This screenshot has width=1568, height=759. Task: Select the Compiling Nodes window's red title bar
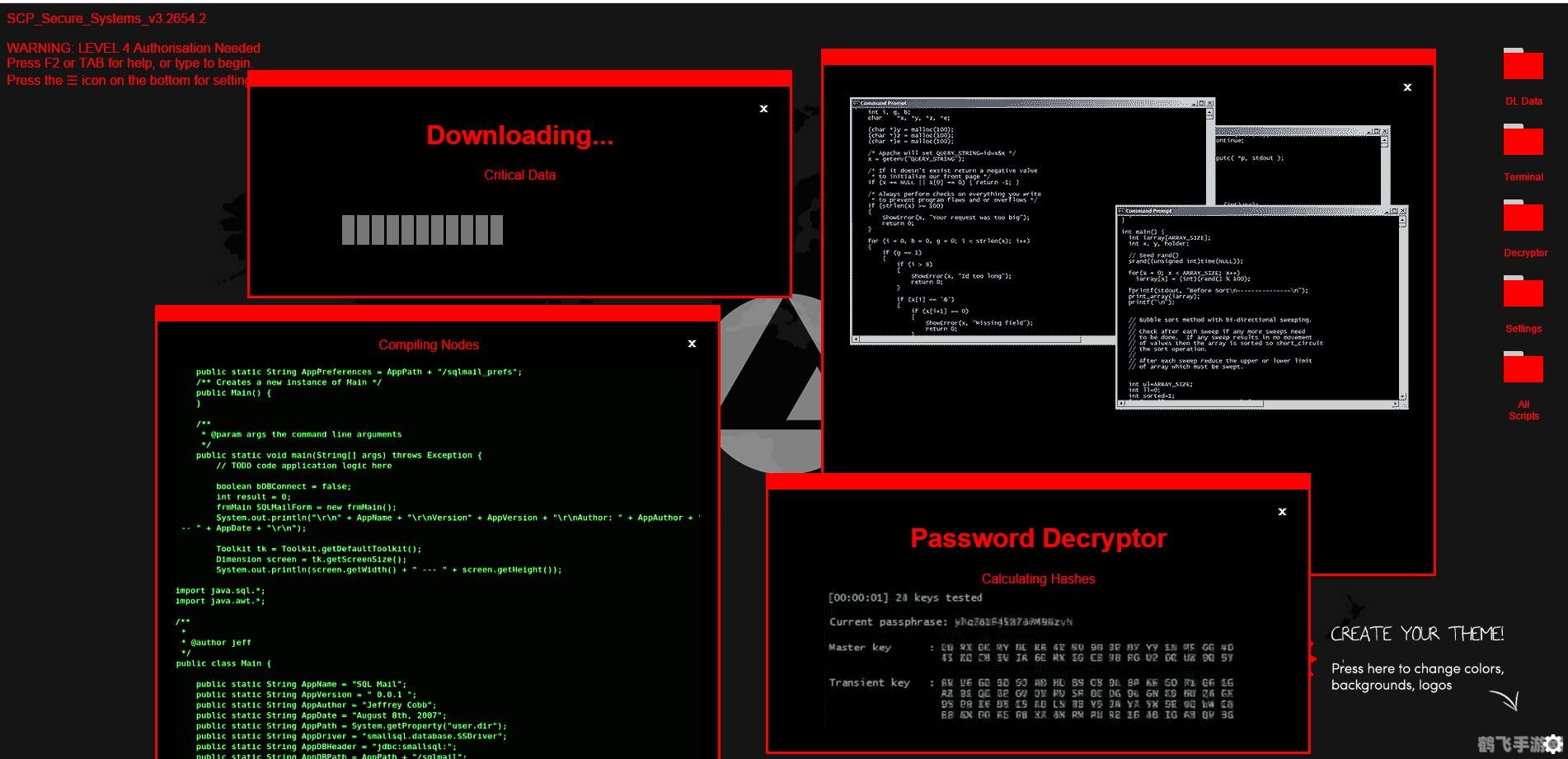437,313
